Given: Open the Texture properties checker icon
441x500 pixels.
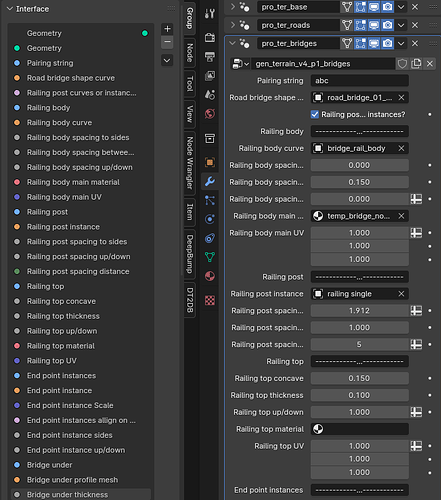Looking at the screenshot, I should tap(210, 300).
